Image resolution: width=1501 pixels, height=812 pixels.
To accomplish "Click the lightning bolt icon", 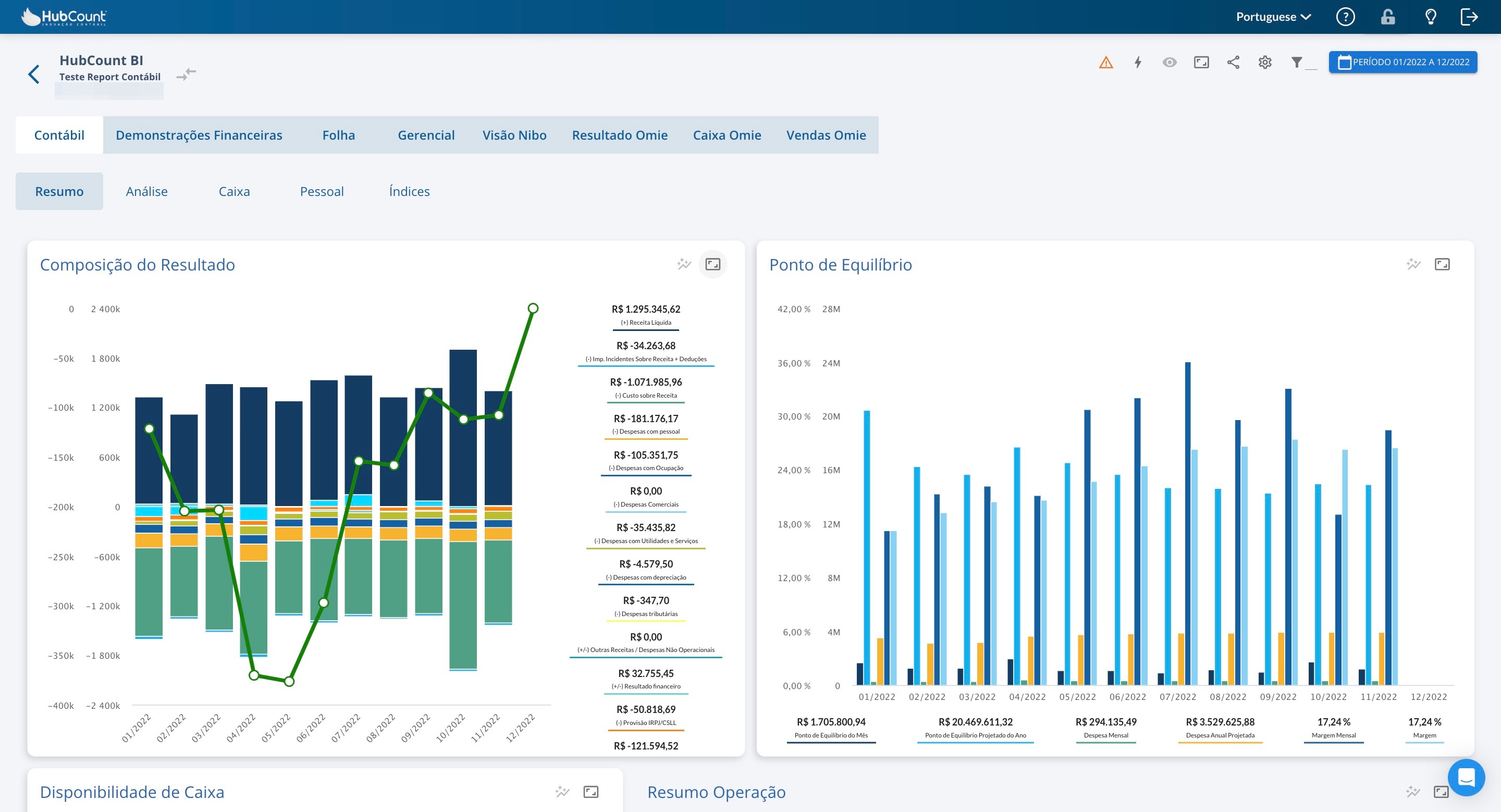I will coord(1137,63).
